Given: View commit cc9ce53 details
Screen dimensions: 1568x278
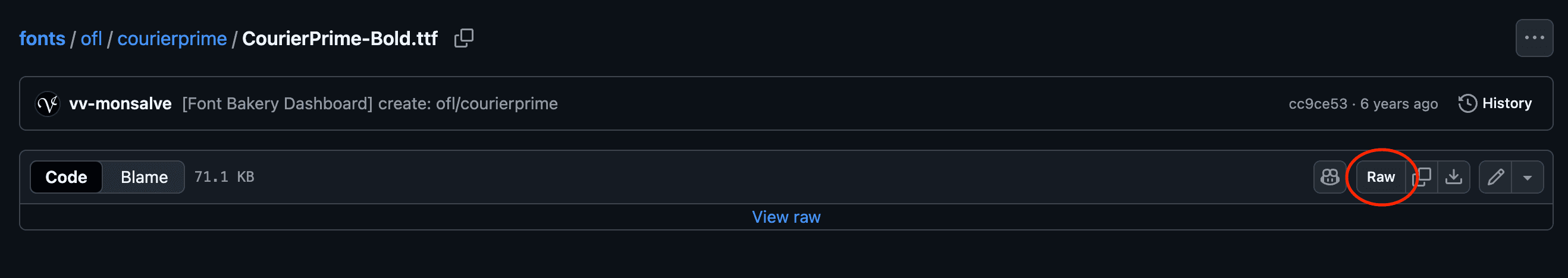Looking at the screenshot, I should pos(1317,104).
